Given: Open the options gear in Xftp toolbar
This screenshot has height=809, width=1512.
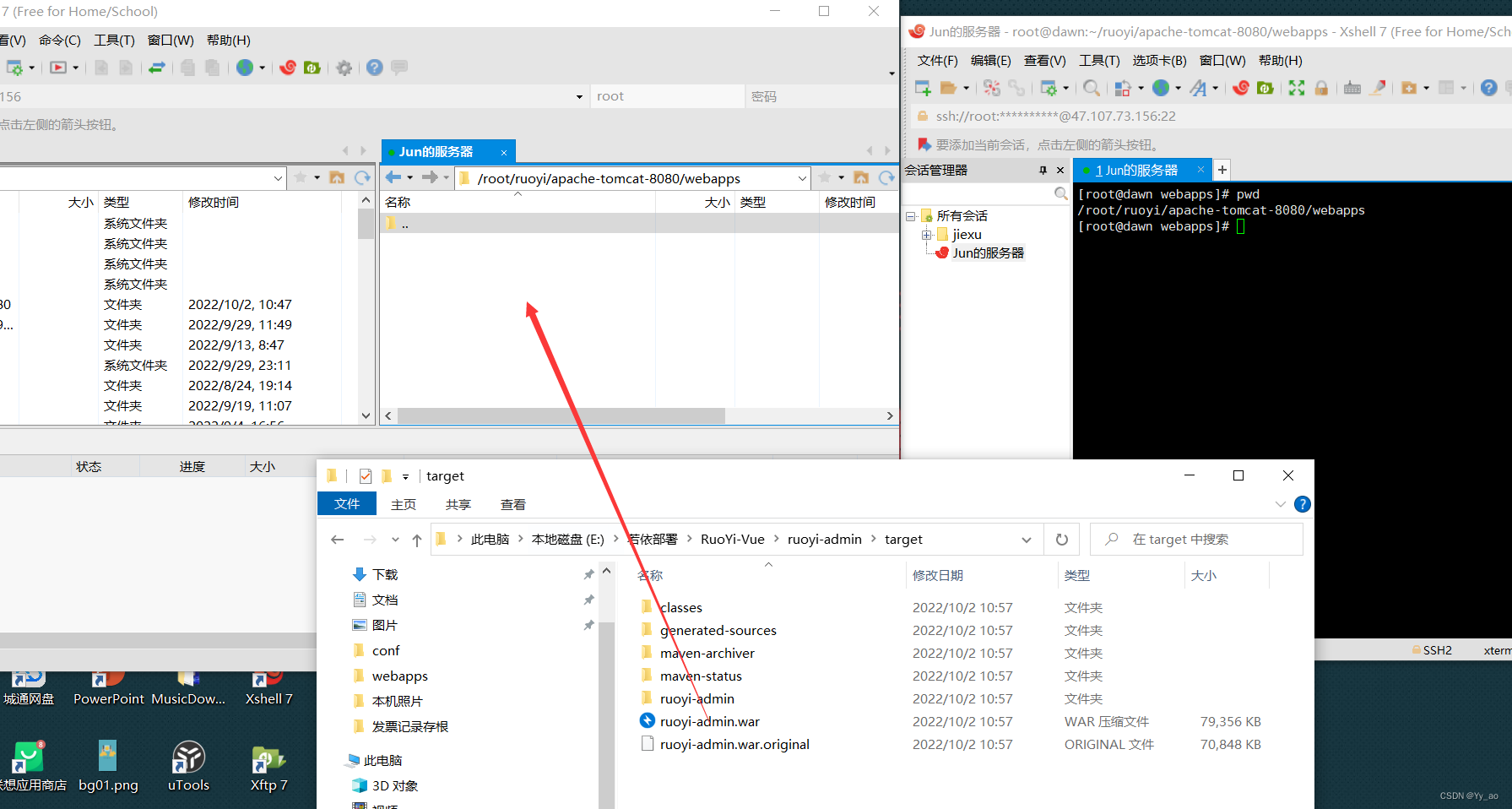Looking at the screenshot, I should [344, 68].
